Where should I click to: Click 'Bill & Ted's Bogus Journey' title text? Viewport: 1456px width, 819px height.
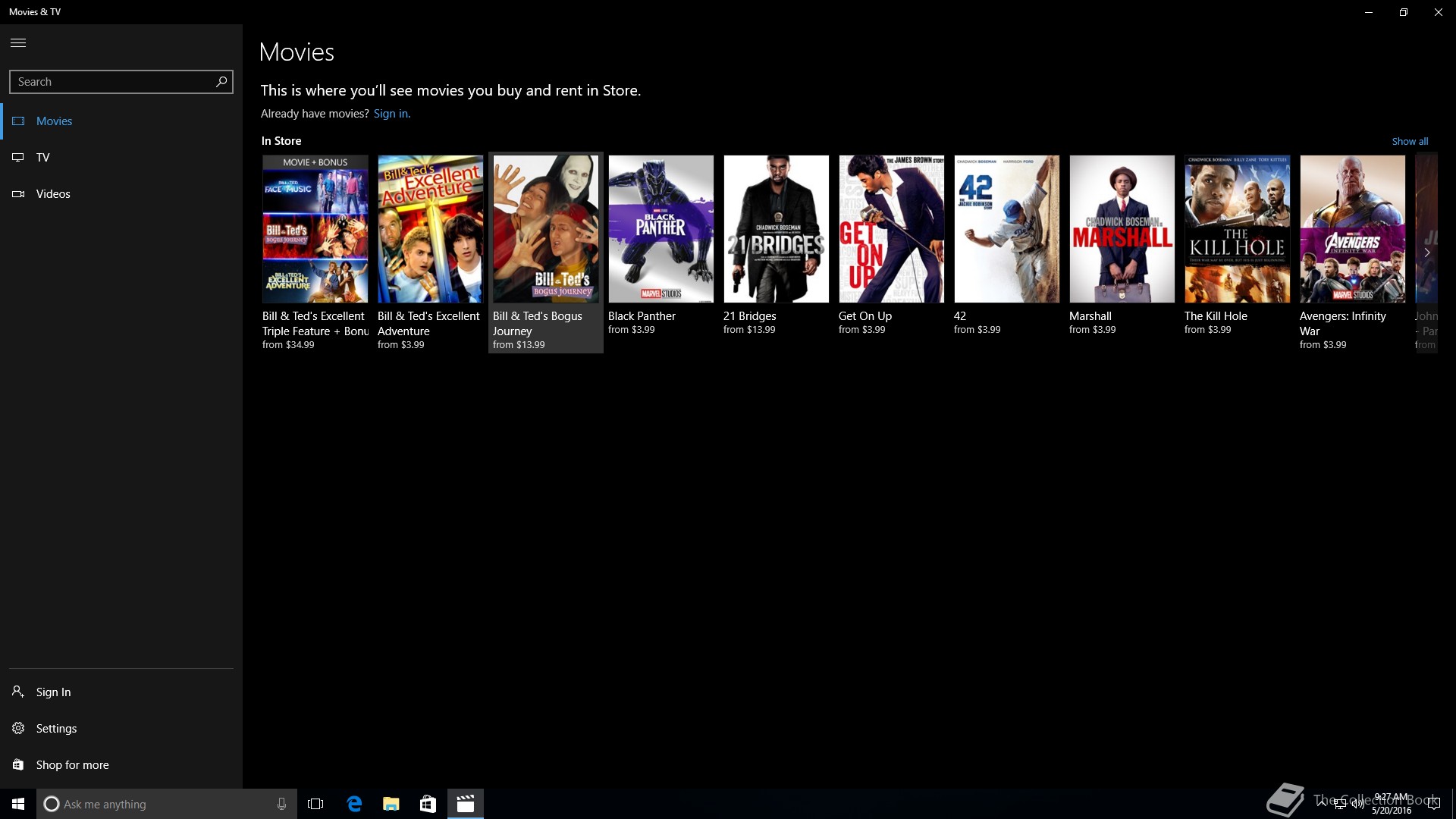tap(538, 324)
